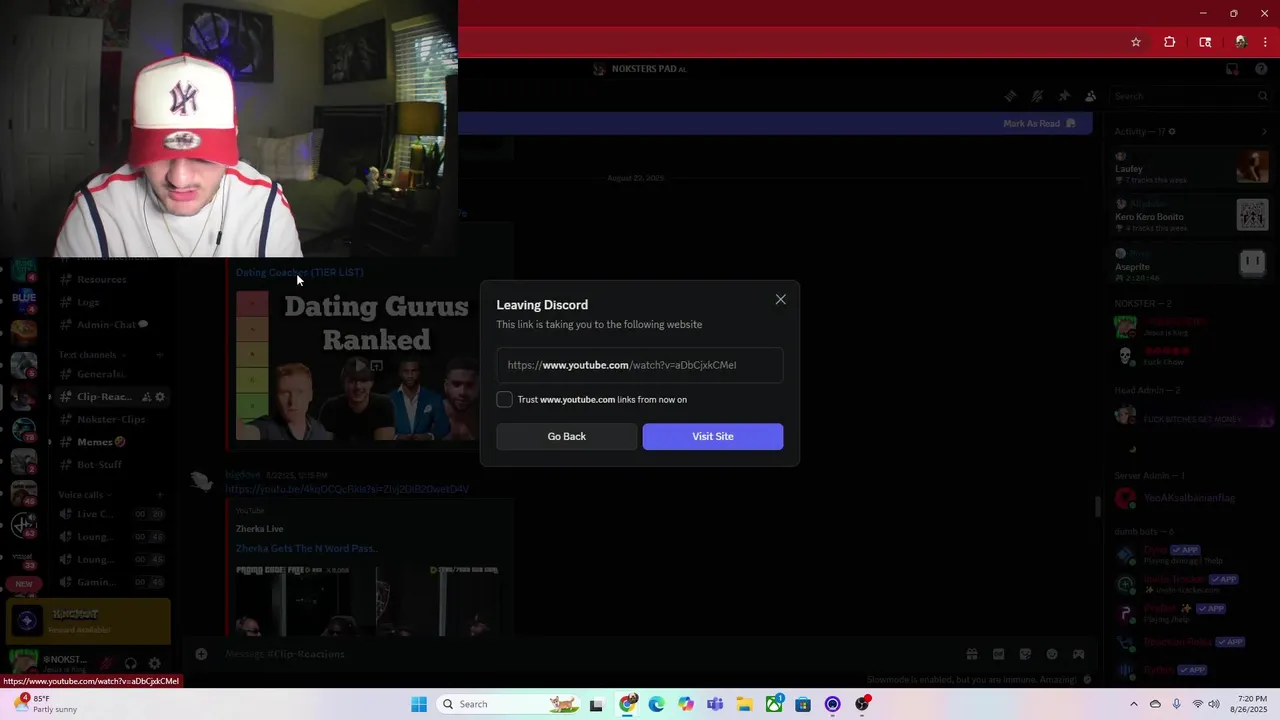Click message attachment plus button
The image size is (1280, 720).
pos(201,654)
